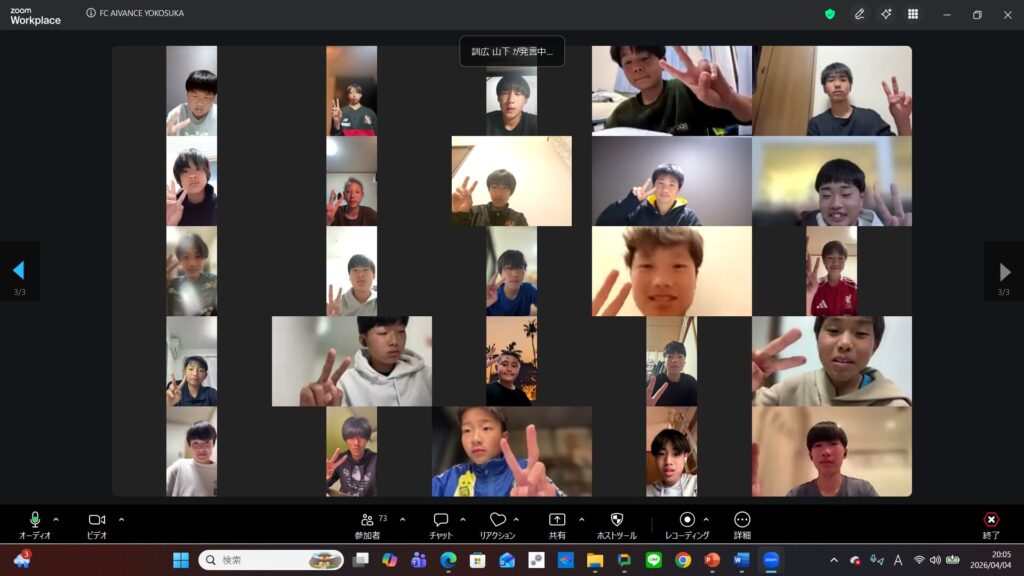
Task: Click the リアクション heart icon
Action: 497,521
